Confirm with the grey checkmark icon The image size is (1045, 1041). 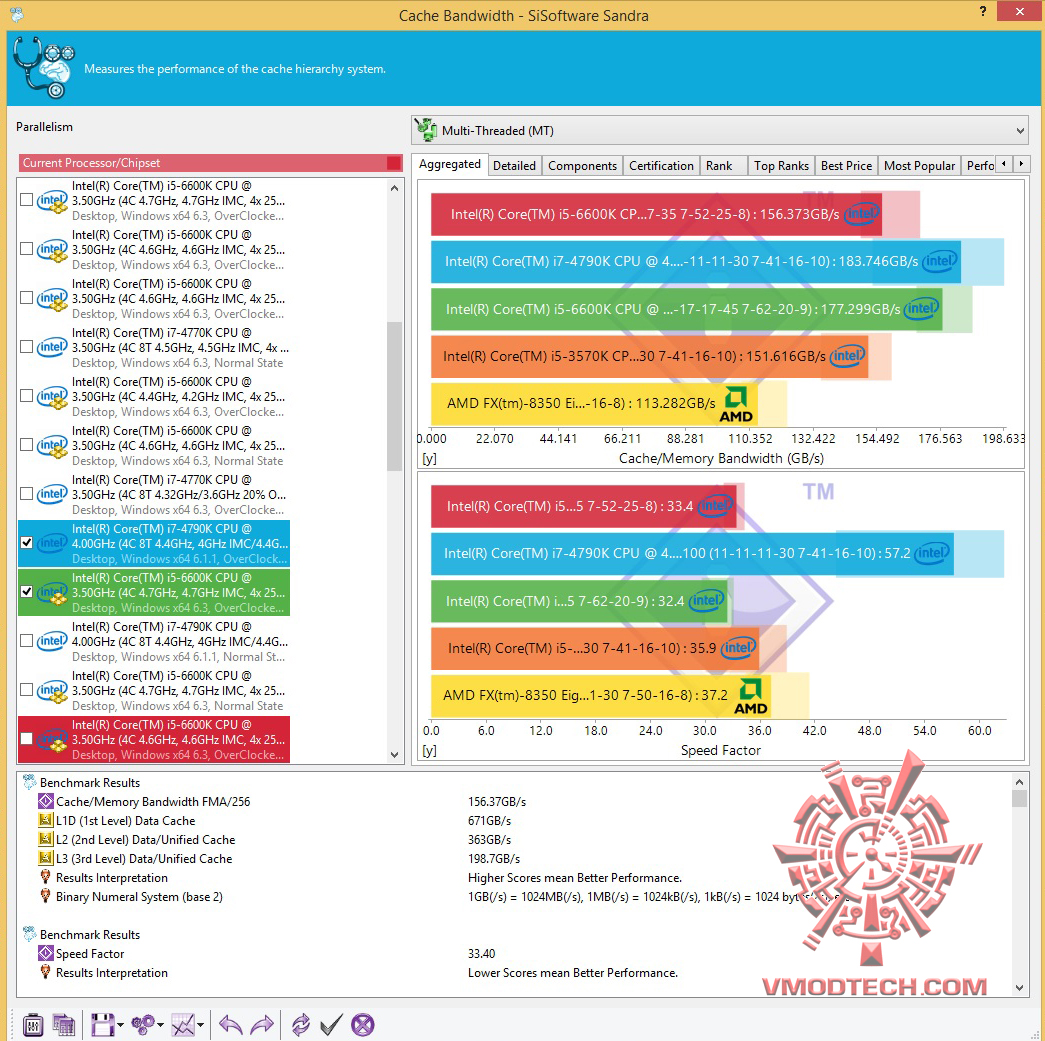point(331,1024)
